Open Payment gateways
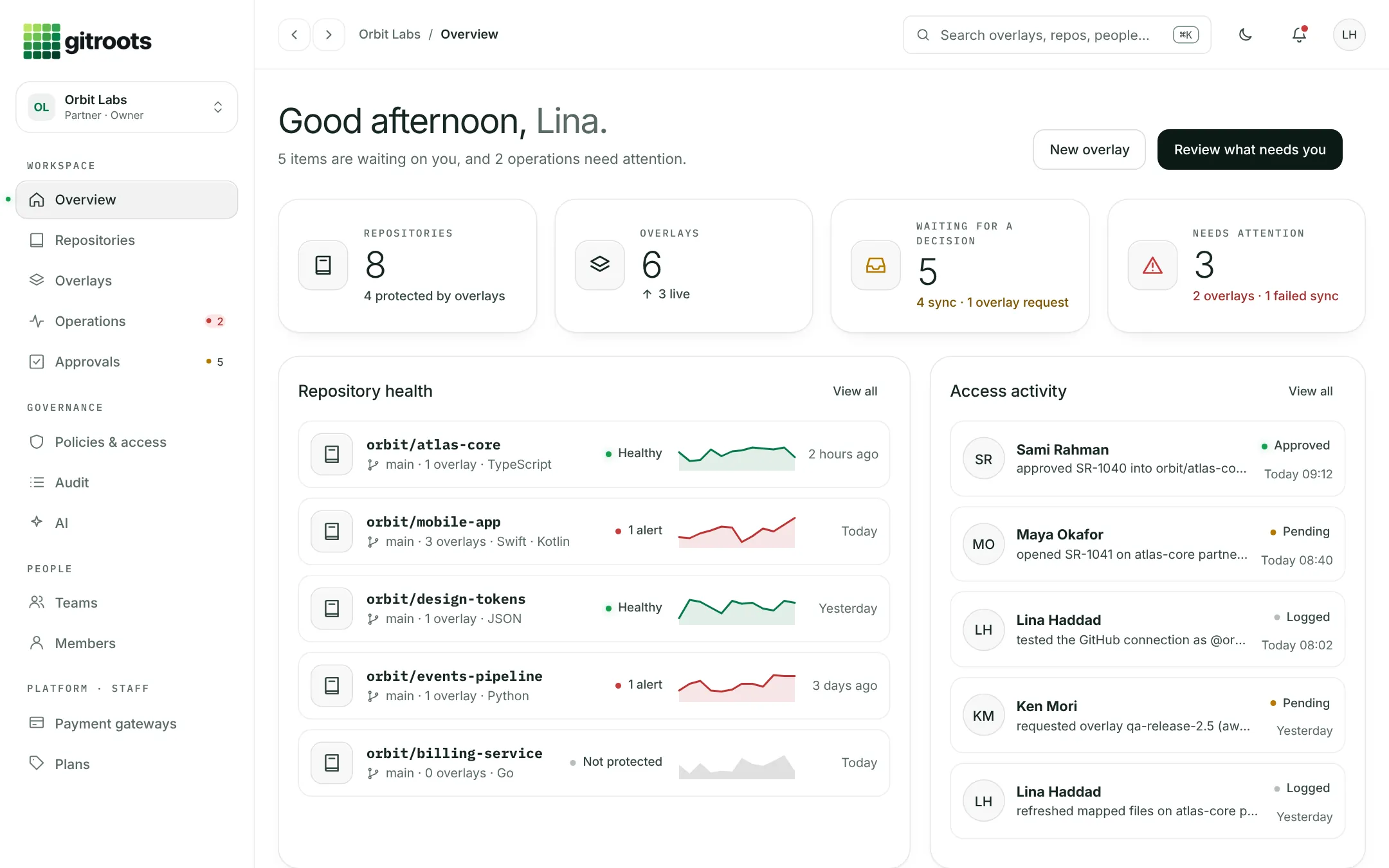The image size is (1389, 868). tap(127, 723)
